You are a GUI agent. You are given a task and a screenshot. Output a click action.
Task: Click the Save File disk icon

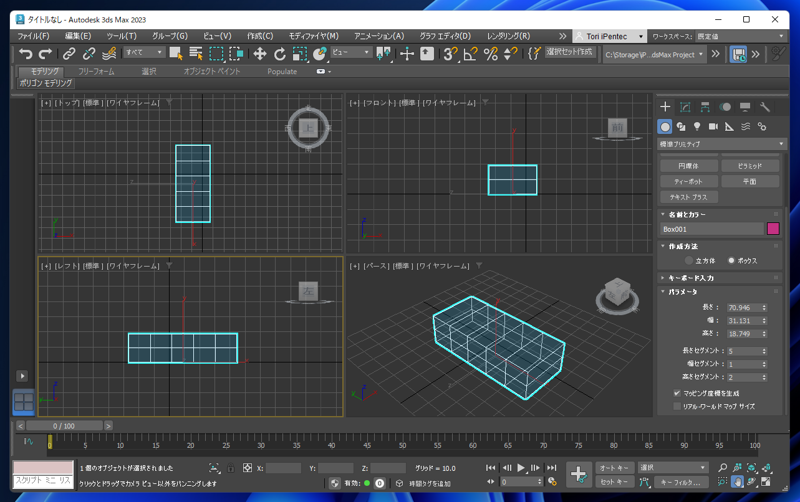pyautogui.click(x=738, y=54)
